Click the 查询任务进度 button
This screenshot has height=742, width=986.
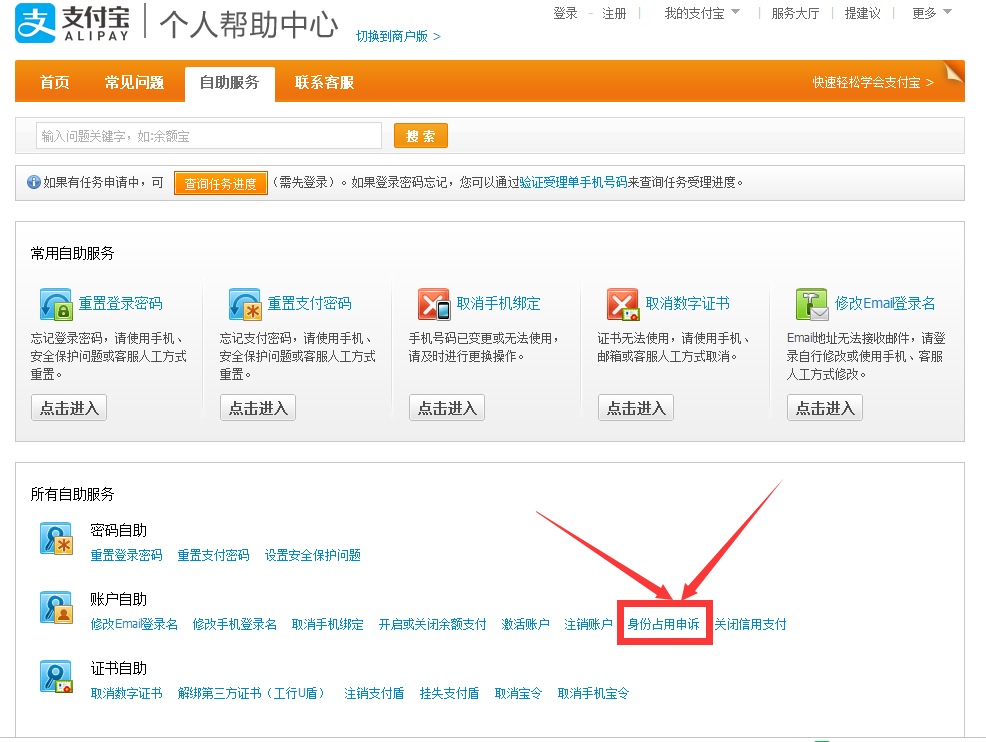220,183
